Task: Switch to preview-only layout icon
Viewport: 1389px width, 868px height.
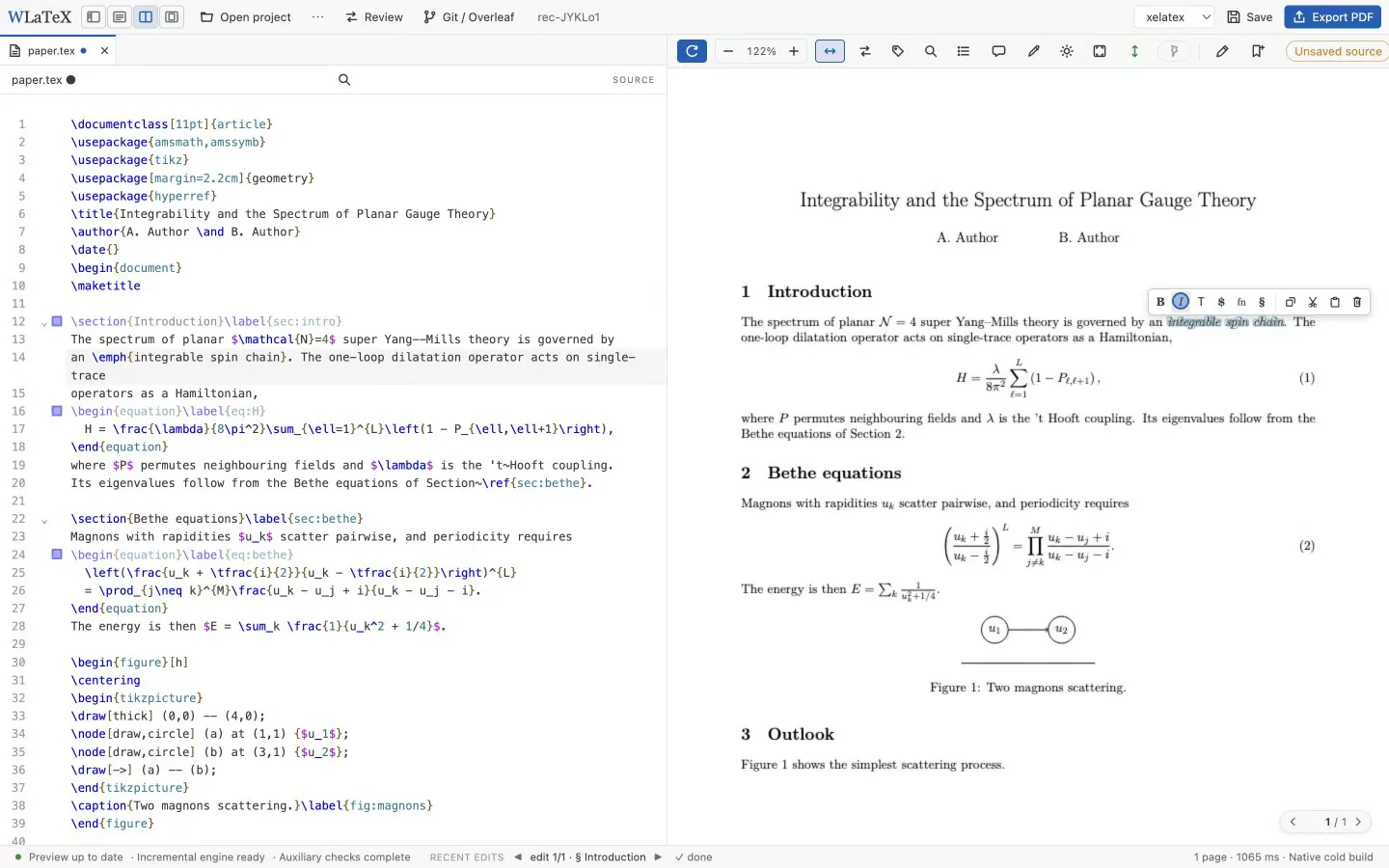Action: click(172, 16)
